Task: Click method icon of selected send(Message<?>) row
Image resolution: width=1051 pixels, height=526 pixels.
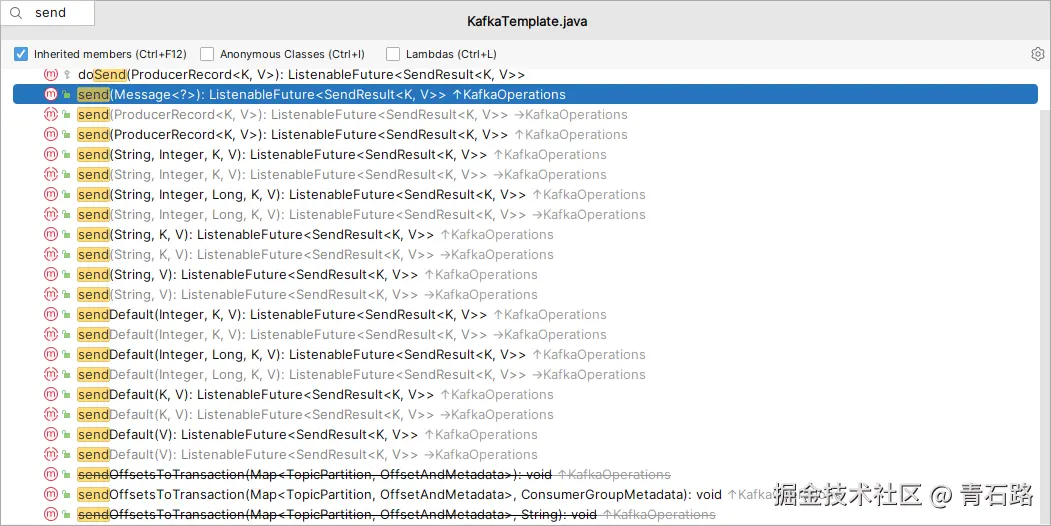Action: click(x=51, y=94)
